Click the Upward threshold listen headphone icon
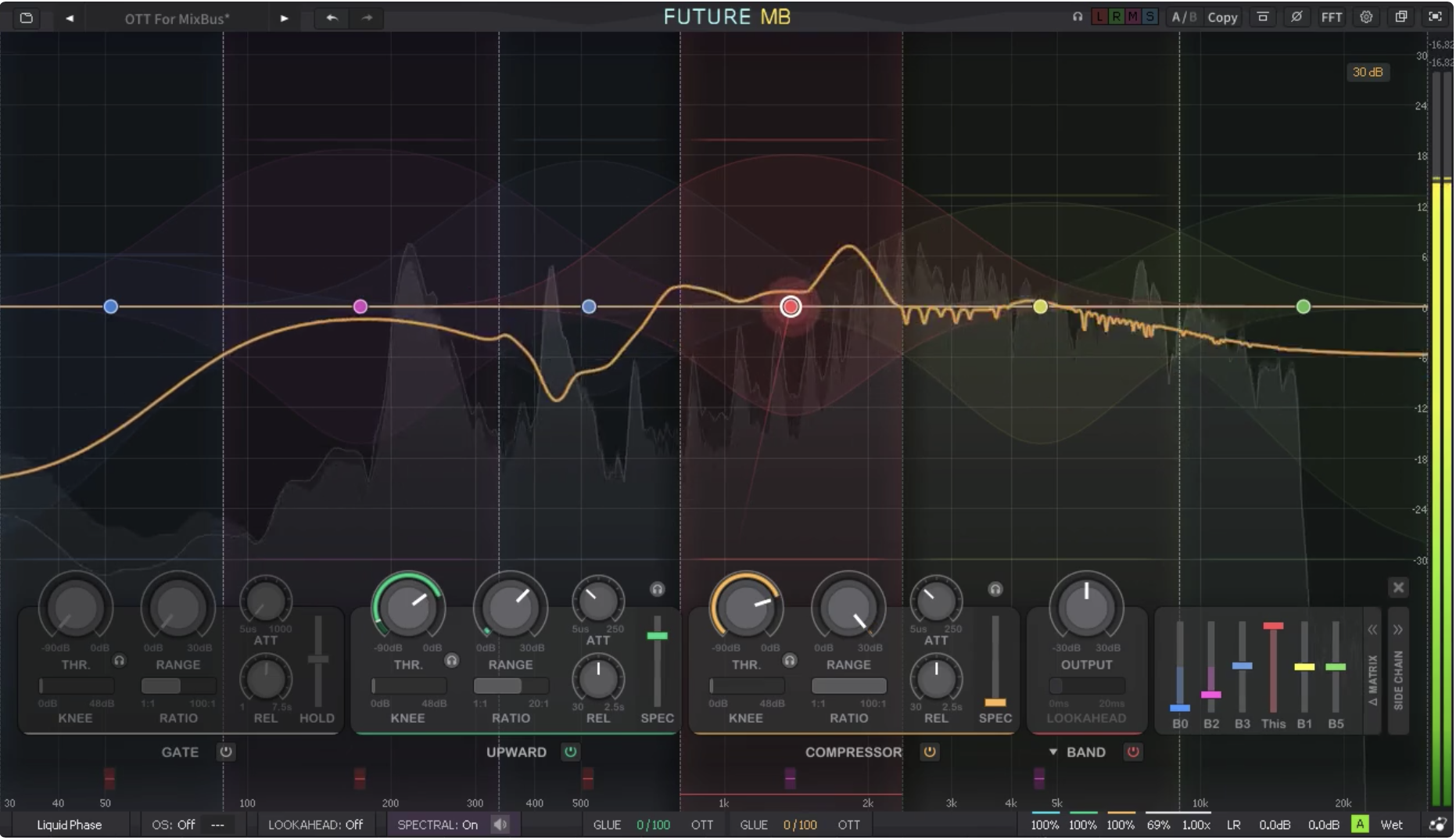Image resolution: width=1456 pixels, height=840 pixels. 452,661
